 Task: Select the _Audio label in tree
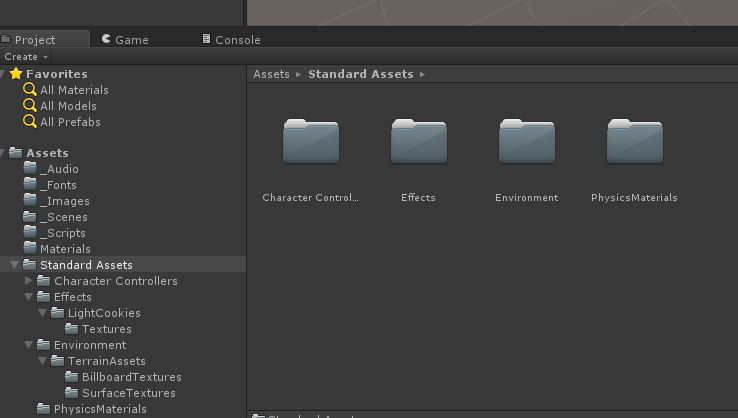[x=59, y=169]
